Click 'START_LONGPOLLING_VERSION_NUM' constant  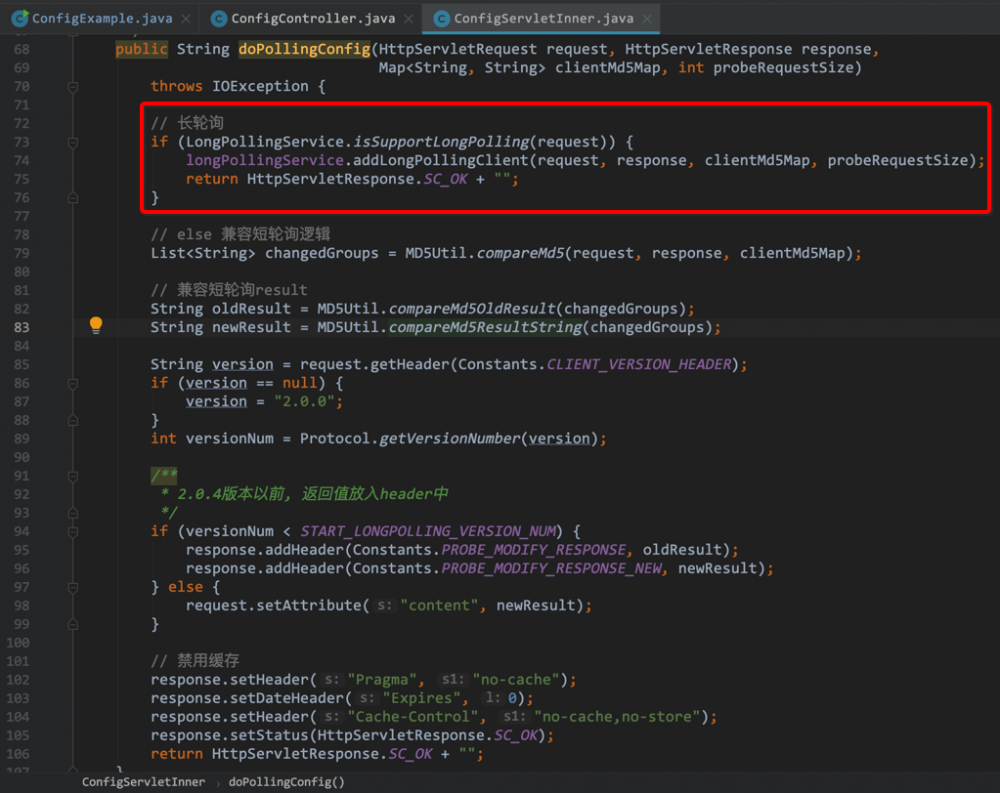[x=428, y=531]
